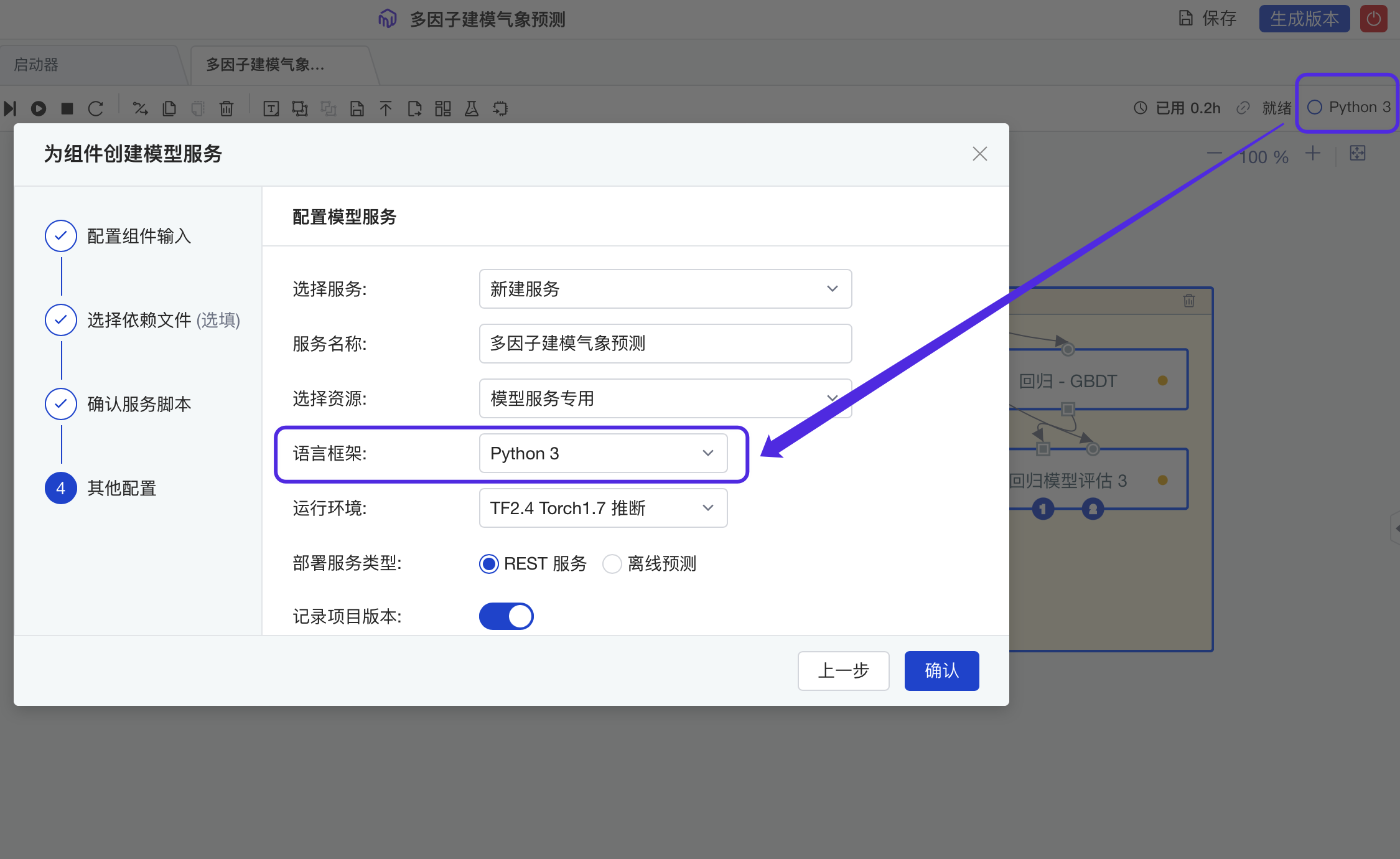Click the circular-arrow restart icon in the toolbar
The image size is (1400, 859).
point(96,108)
